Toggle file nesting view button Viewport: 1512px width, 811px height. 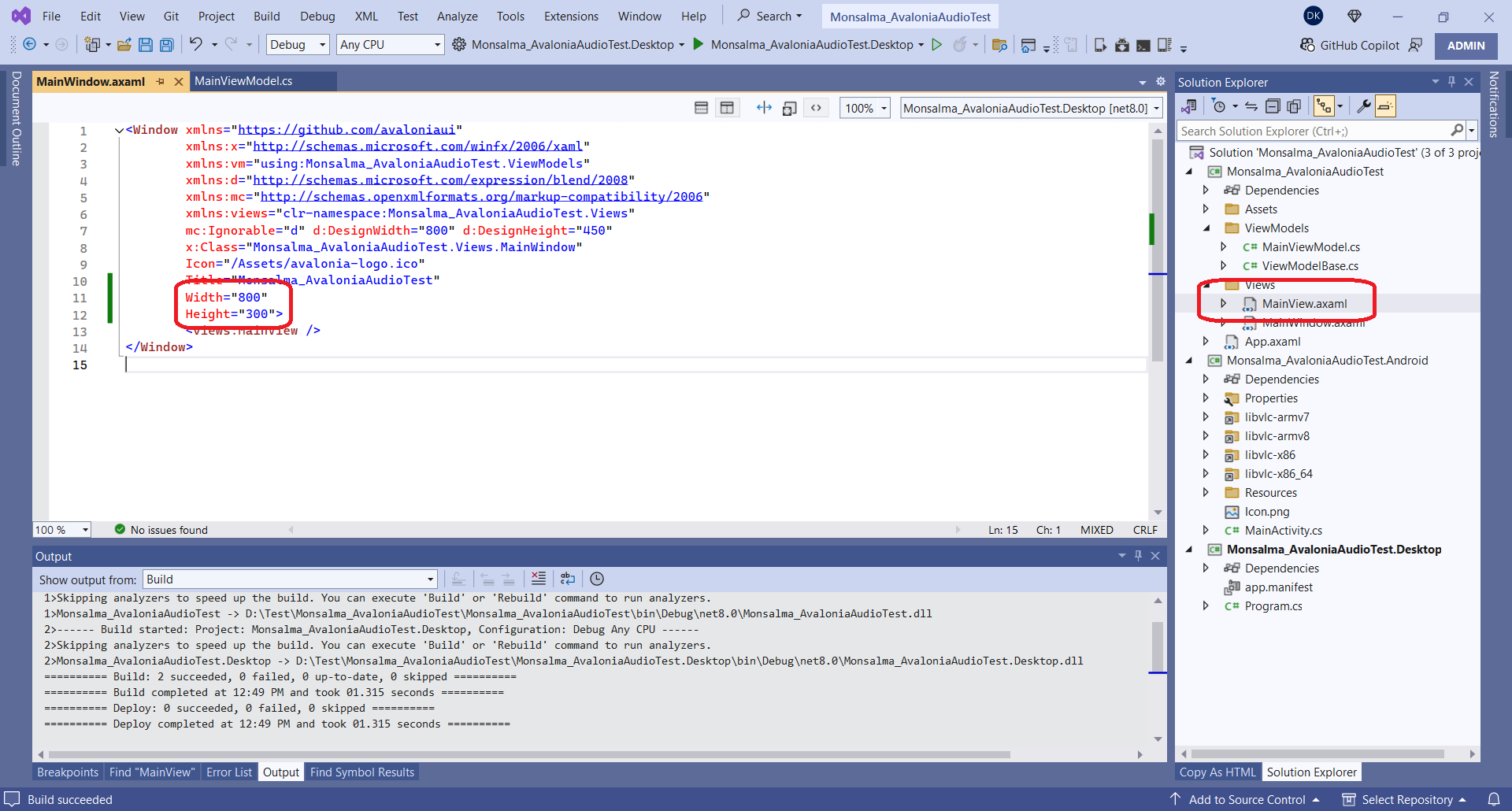pos(1324,106)
